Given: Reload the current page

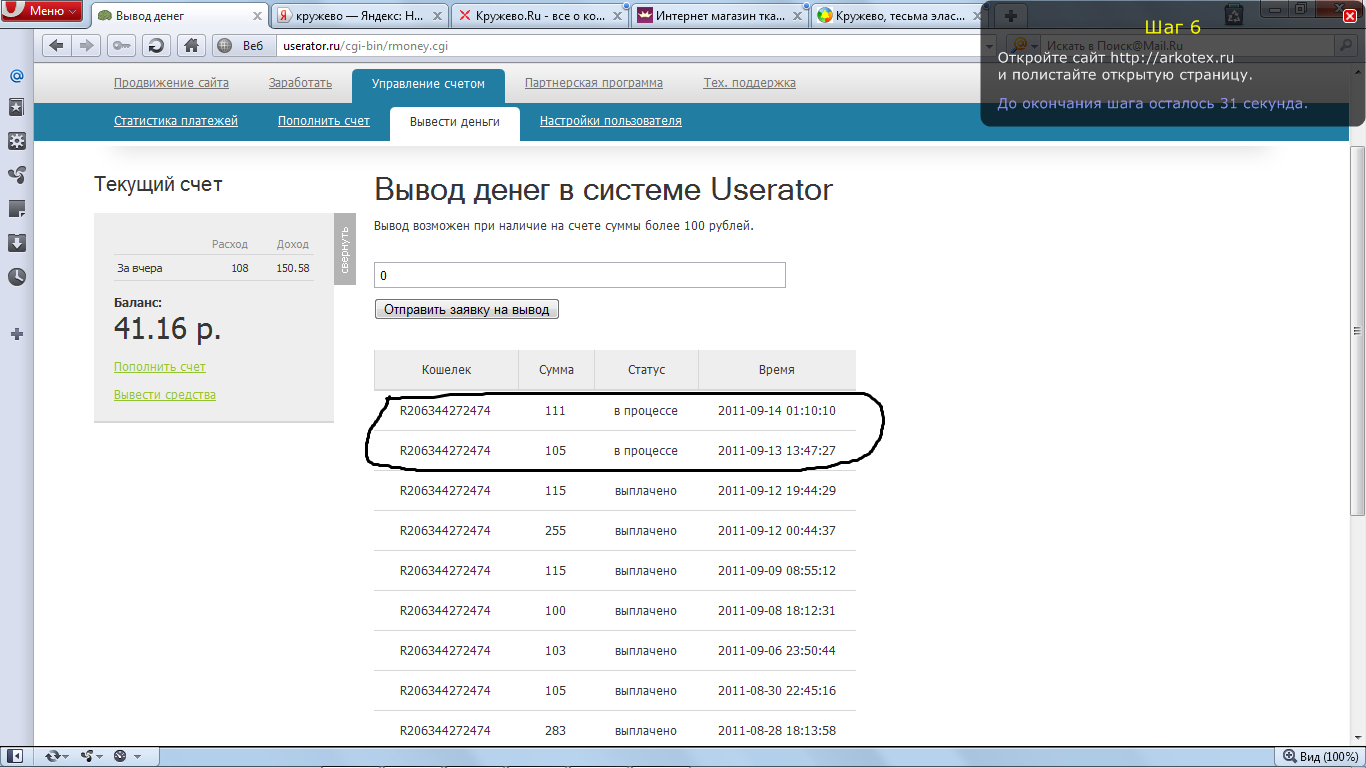Looking at the screenshot, I should [x=156, y=46].
